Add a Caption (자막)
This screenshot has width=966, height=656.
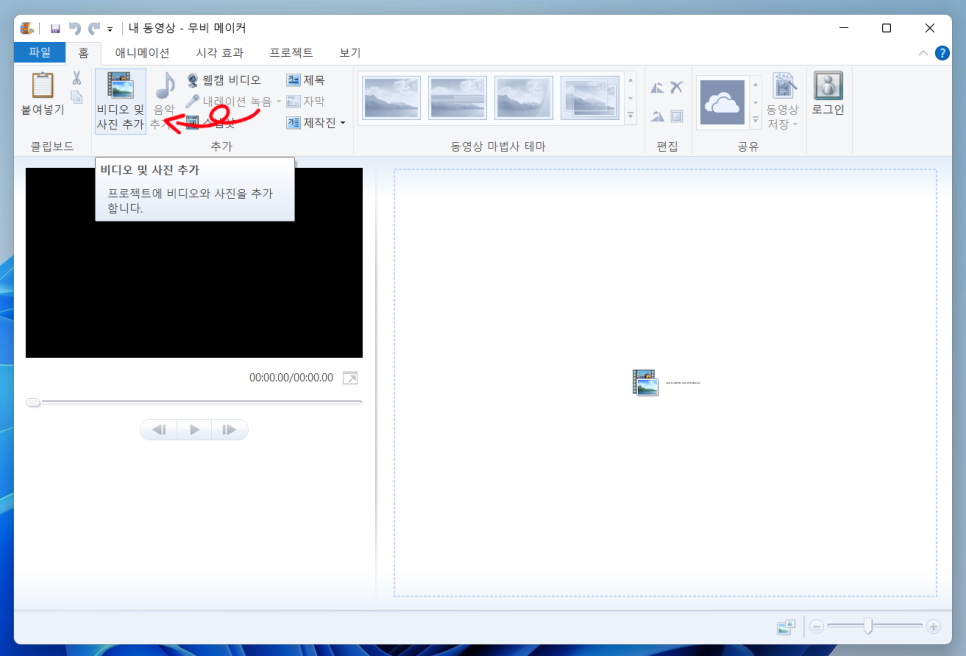point(306,101)
